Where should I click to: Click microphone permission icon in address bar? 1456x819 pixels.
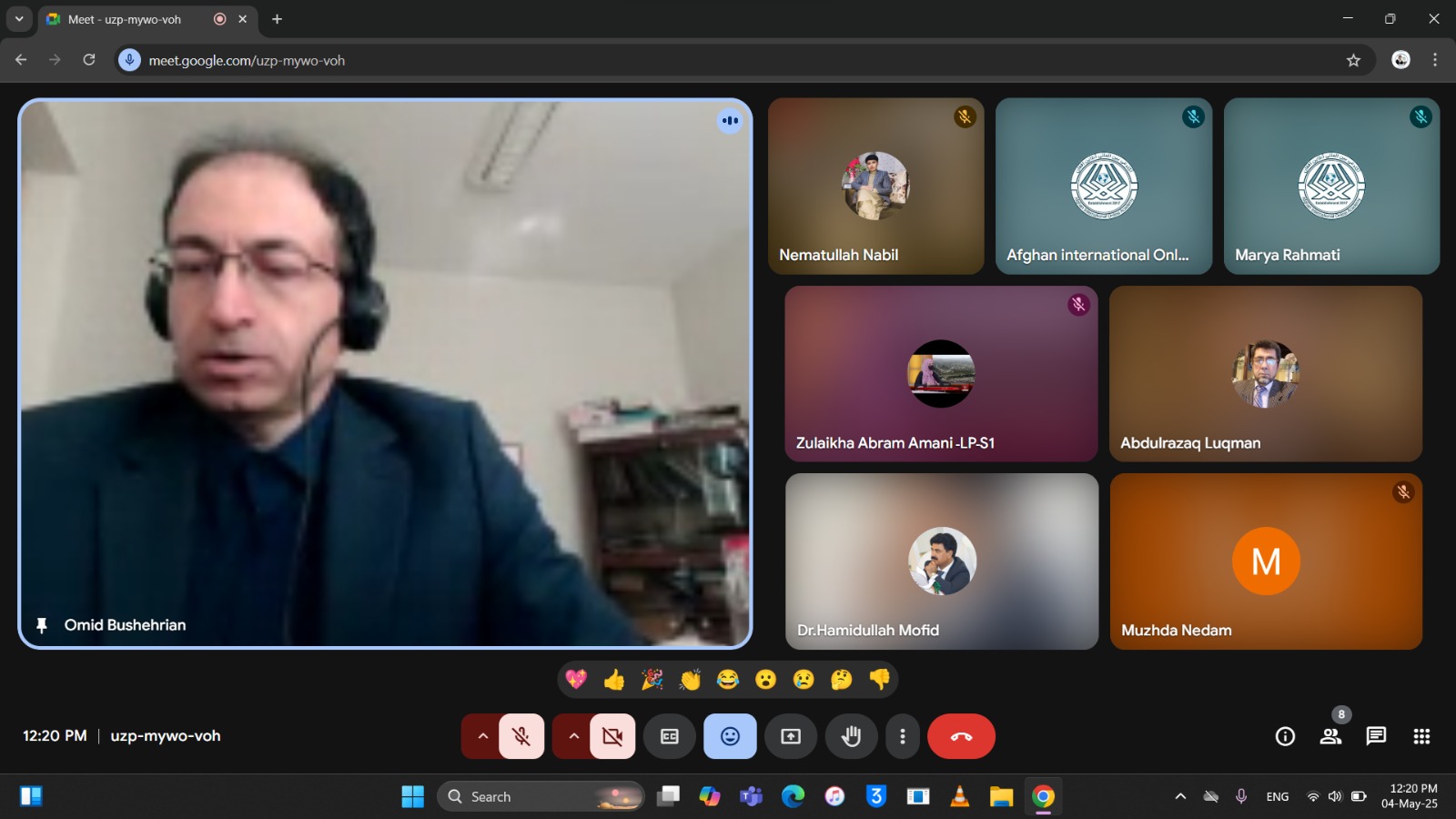point(130,60)
